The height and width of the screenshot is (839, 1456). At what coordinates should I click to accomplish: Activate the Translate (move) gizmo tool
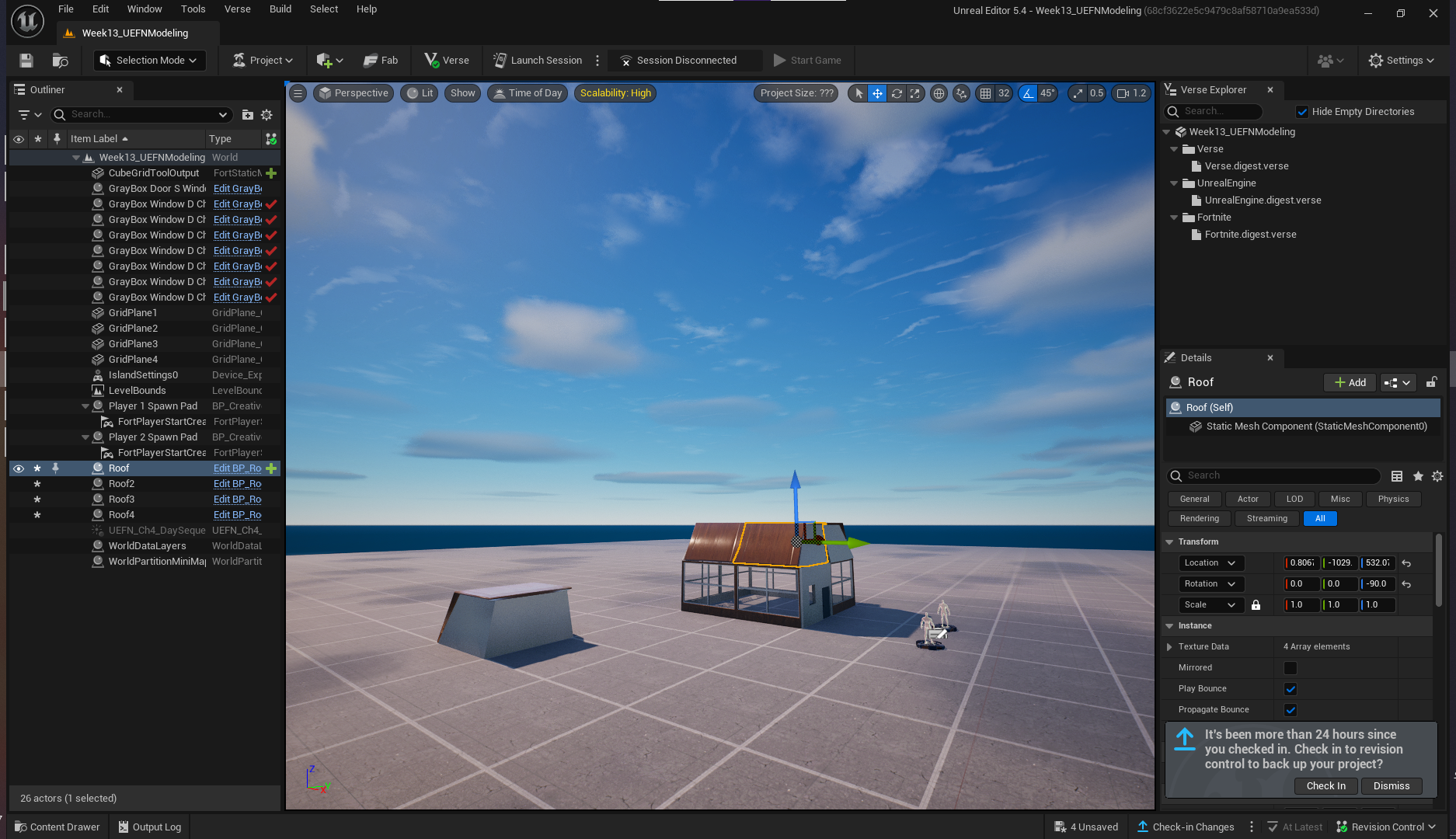coord(877,93)
